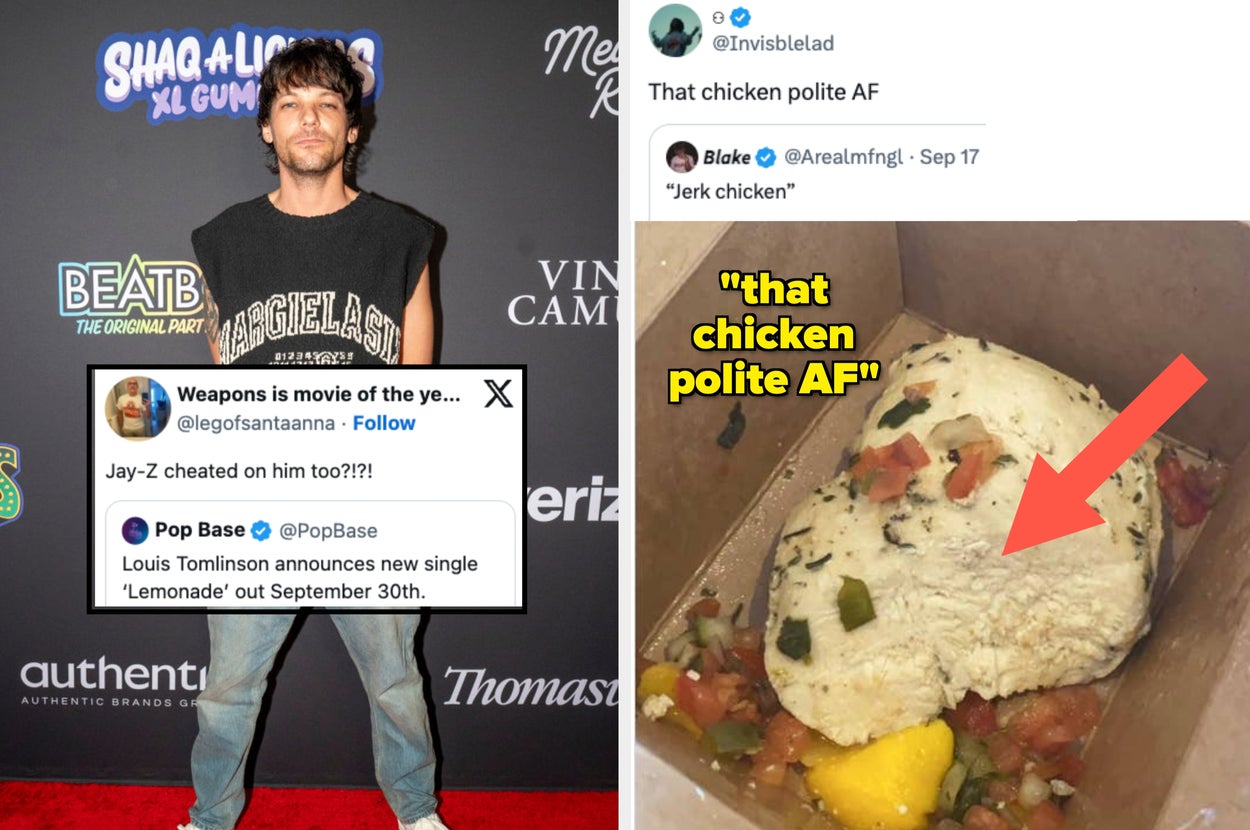Image resolution: width=1250 pixels, height=830 pixels.
Task: Click the @PopBase handle
Action: pos(328,530)
